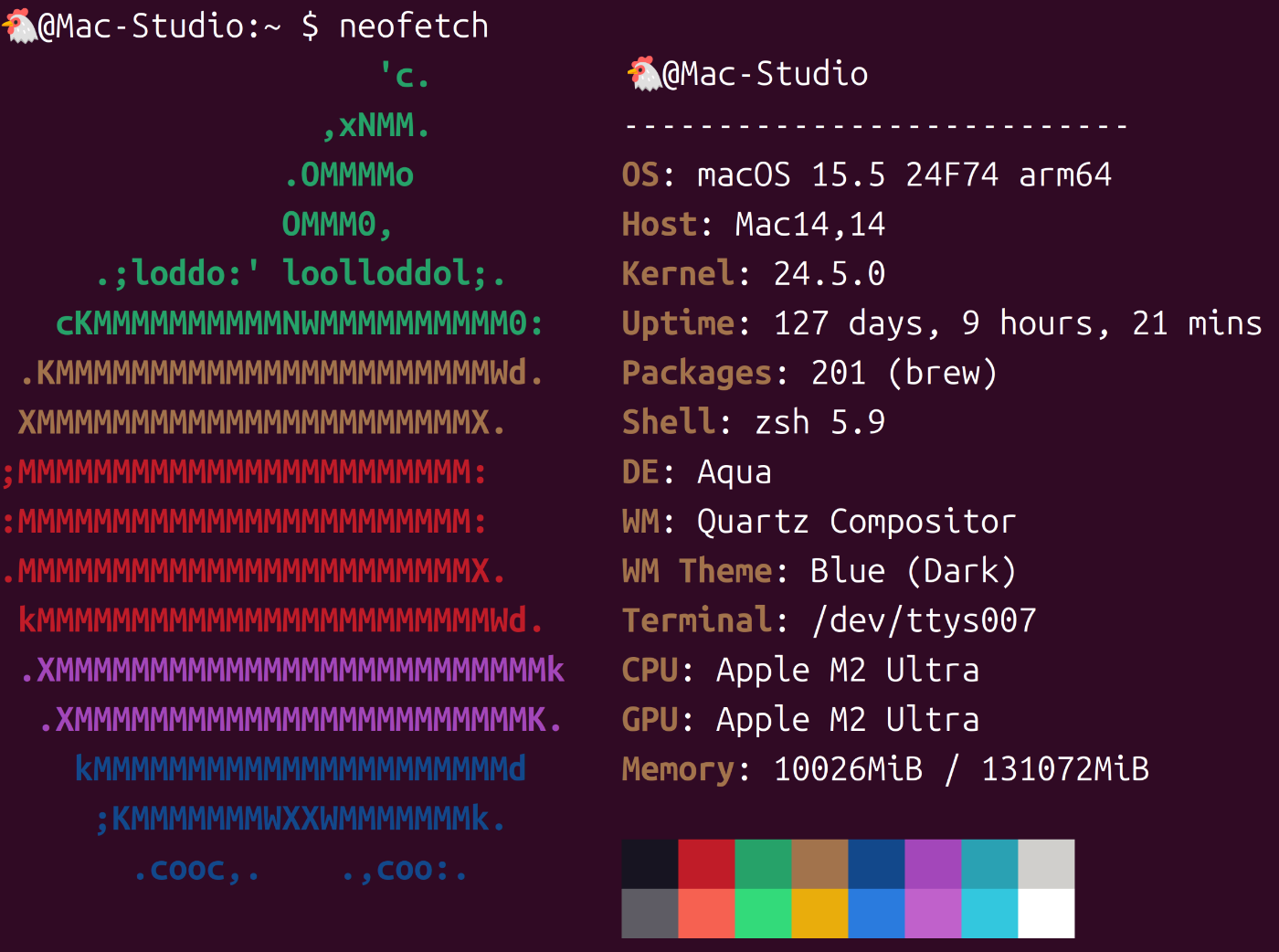Click the dark black color block
This screenshot has height=952, width=1279.
(x=650, y=863)
